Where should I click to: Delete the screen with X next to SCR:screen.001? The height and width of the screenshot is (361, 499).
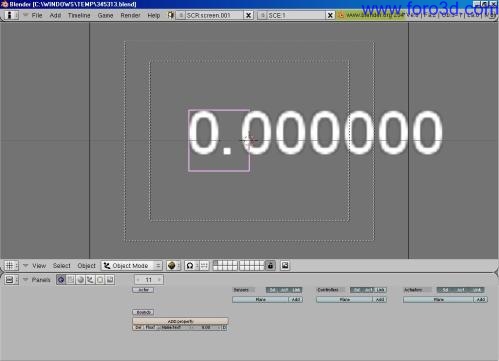tap(249, 15)
